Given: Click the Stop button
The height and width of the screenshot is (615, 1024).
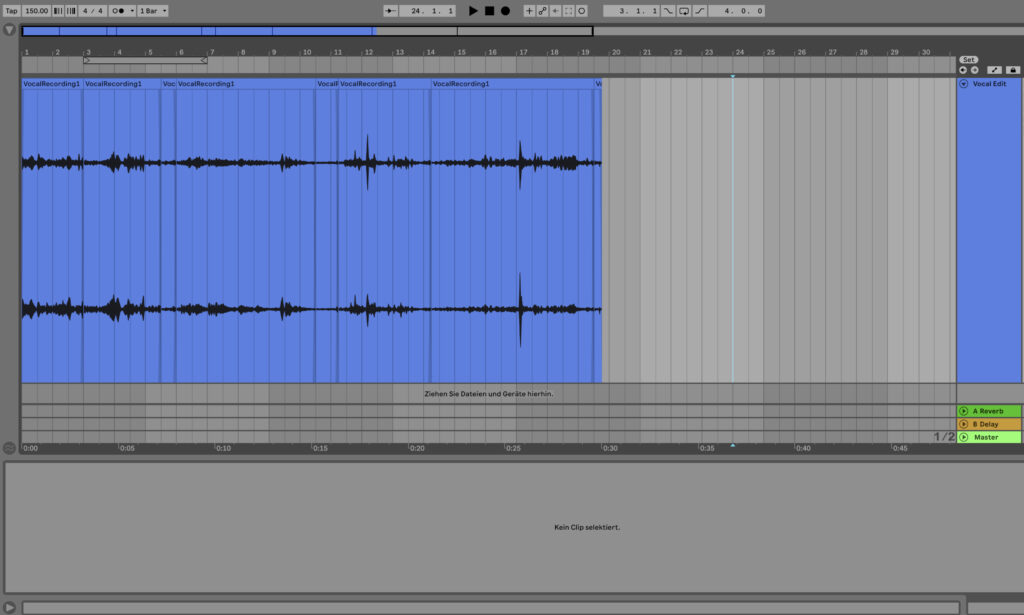Looking at the screenshot, I should (489, 11).
